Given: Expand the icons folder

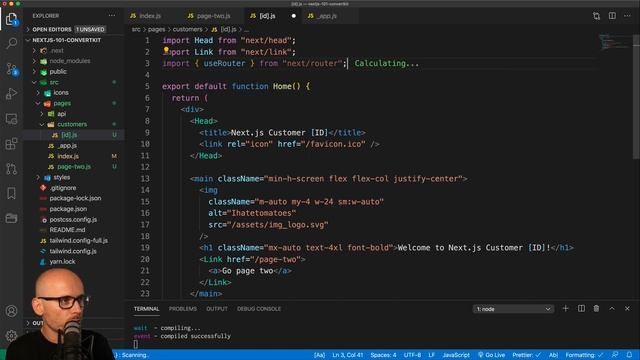Looking at the screenshot, I should point(38,93).
